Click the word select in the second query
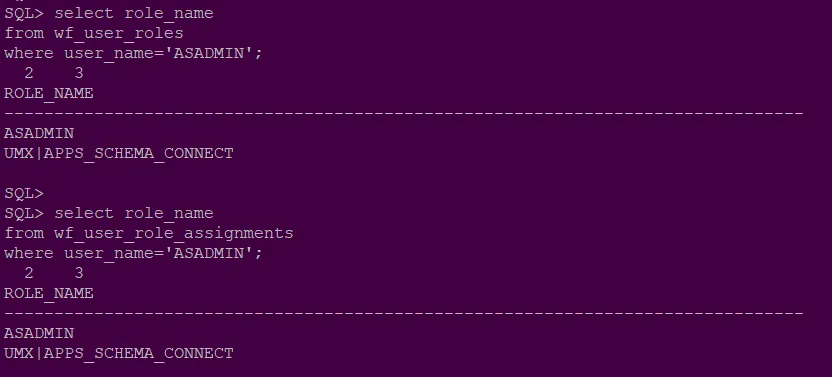The width and height of the screenshot is (832, 377). pyautogui.click(x=84, y=213)
